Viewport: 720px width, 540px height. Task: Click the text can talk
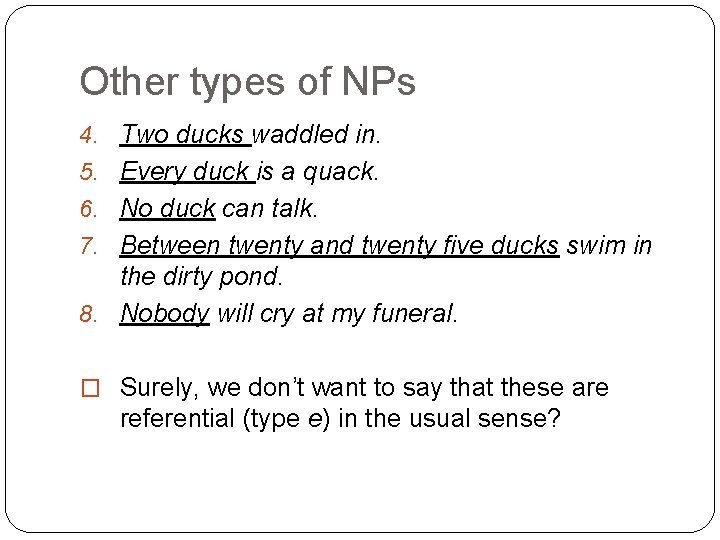[x=270, y=208]
